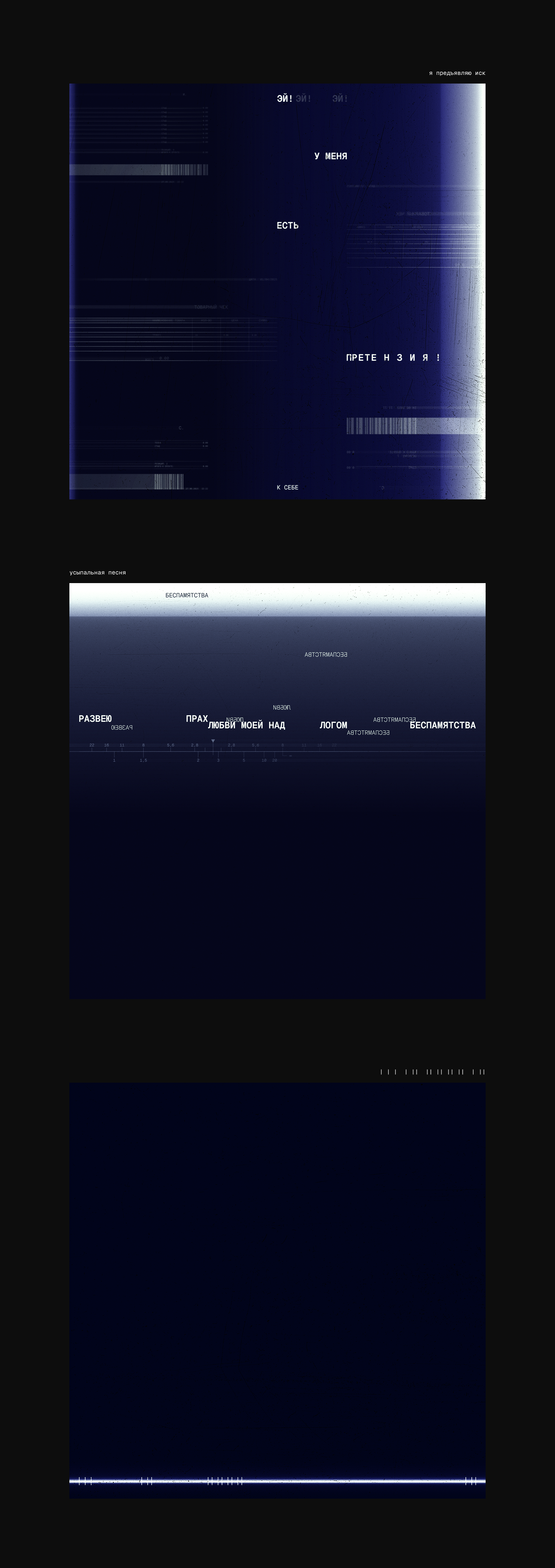Click the '1.5' mark on lower scale
This screenshot has width=555, height=1568.
pyautogui.click(x=143, y=760)
